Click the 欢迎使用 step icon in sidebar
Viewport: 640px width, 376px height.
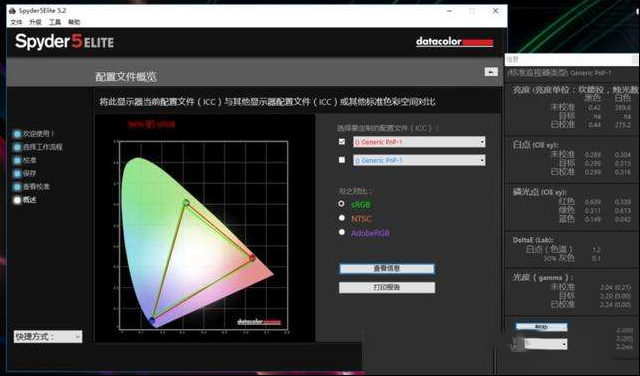coord(17,134)
